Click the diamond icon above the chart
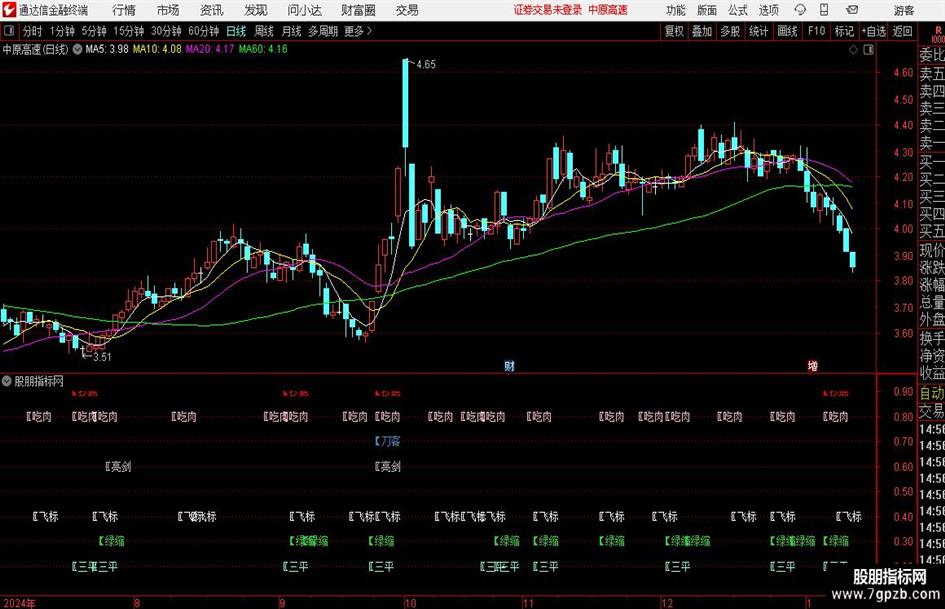945x609 pixels. [853, 49]
